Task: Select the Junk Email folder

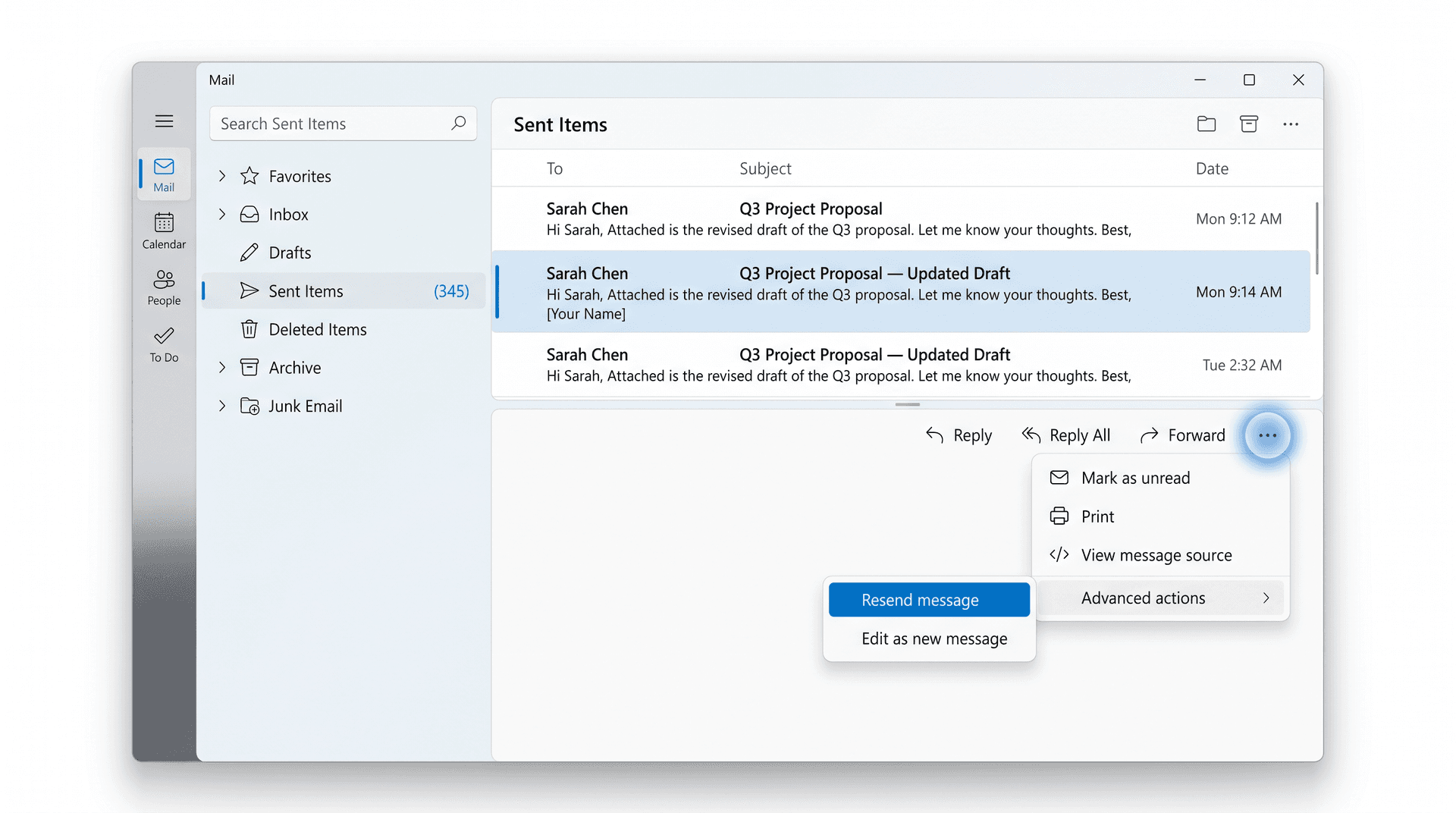Action: coord(305,406)
